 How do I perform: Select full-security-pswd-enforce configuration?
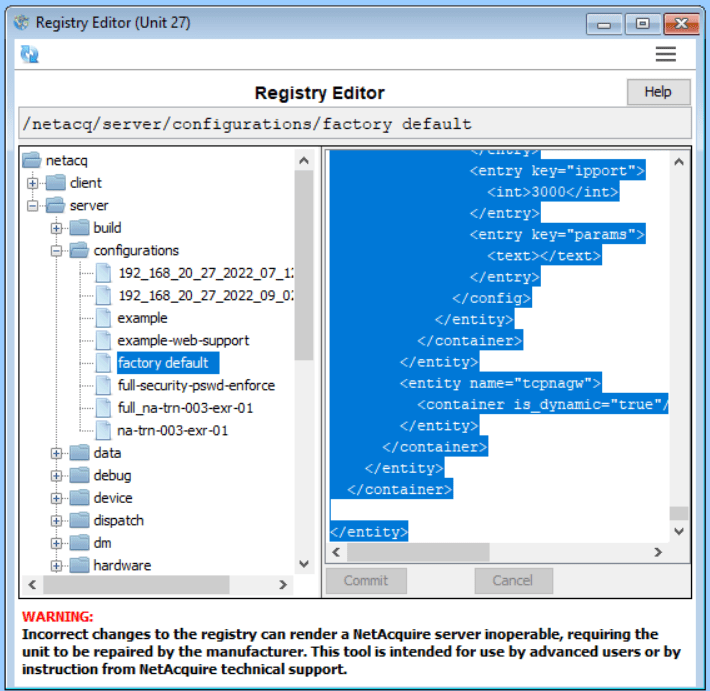point(196,385)
